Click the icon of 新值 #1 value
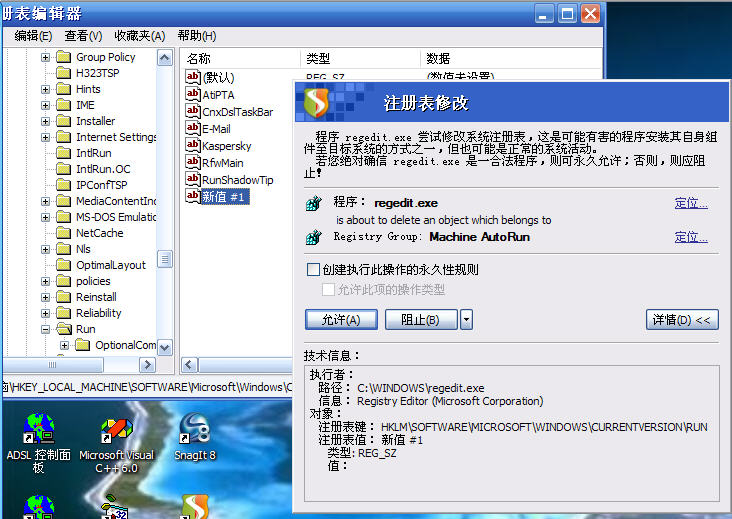This screenshot has height=519, width=732. [x=193, y=196]
